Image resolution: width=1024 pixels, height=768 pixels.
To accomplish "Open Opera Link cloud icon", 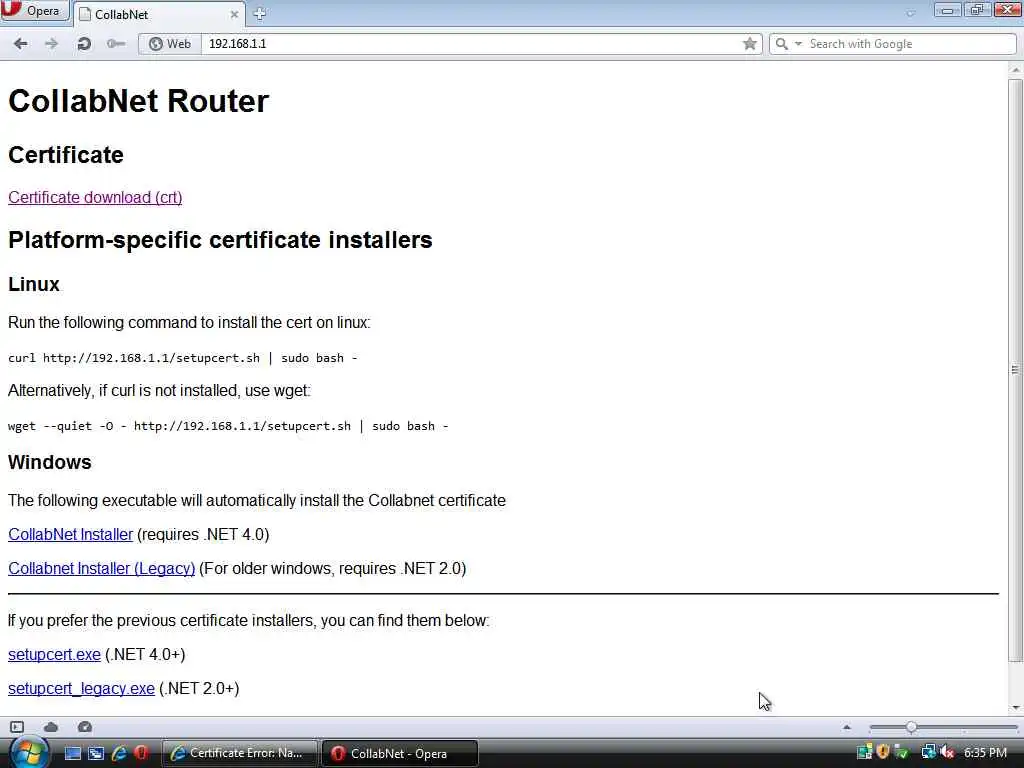I will (x=51, y=727).
